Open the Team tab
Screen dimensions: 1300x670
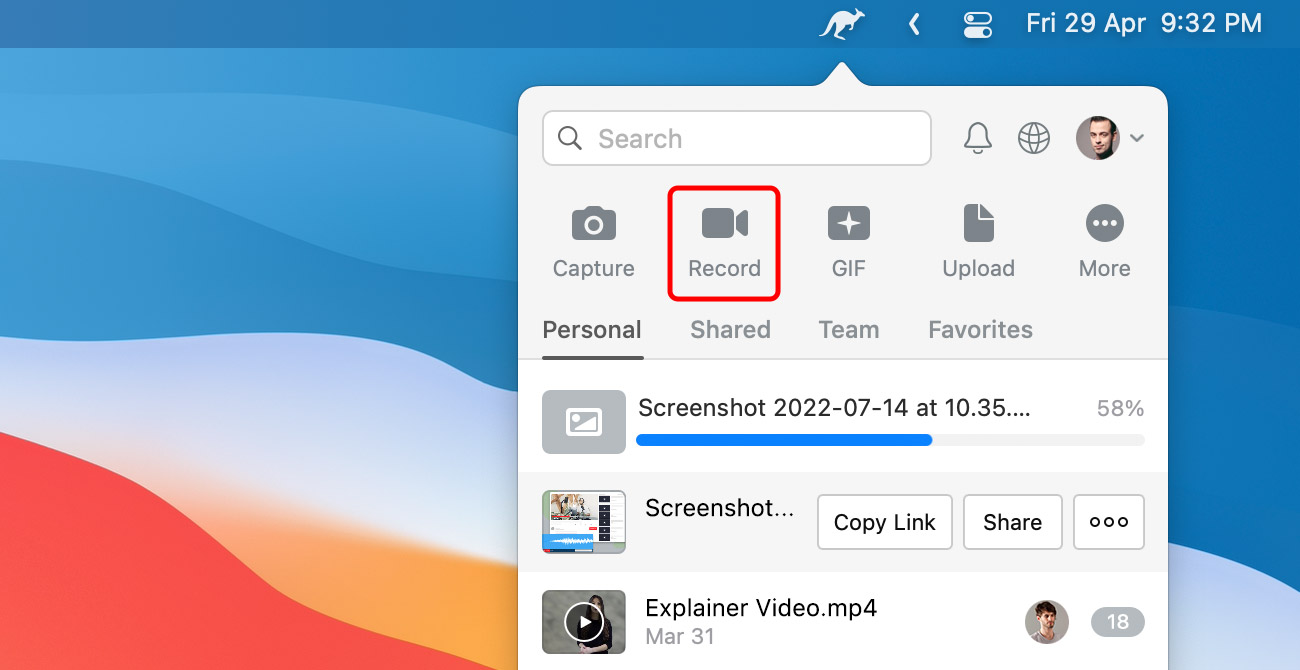[x=848, y=329]
